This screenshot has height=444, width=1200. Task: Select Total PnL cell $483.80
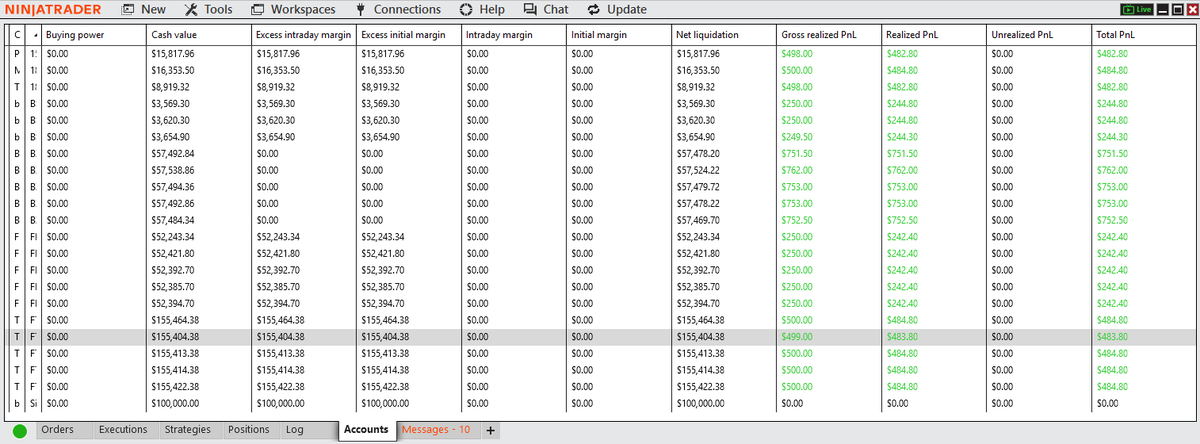click(1143, 337)
